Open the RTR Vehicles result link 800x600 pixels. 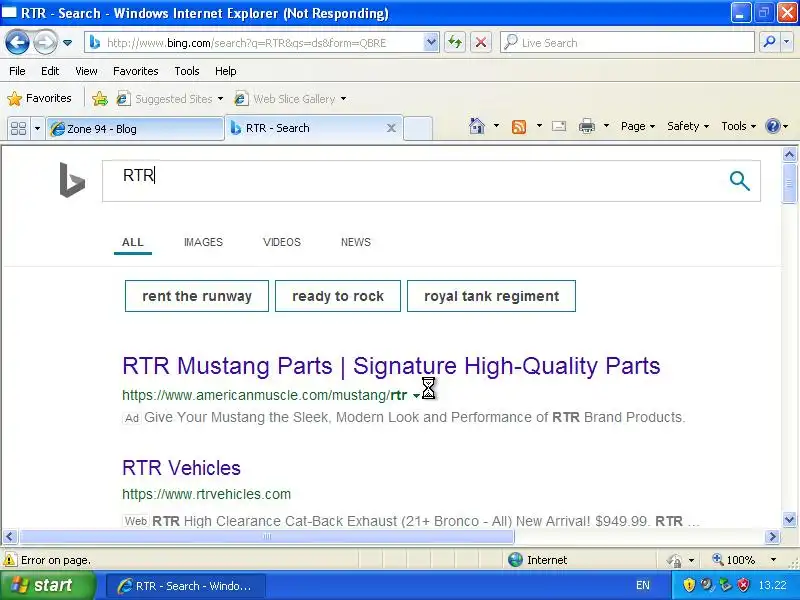tap(181, 468)
